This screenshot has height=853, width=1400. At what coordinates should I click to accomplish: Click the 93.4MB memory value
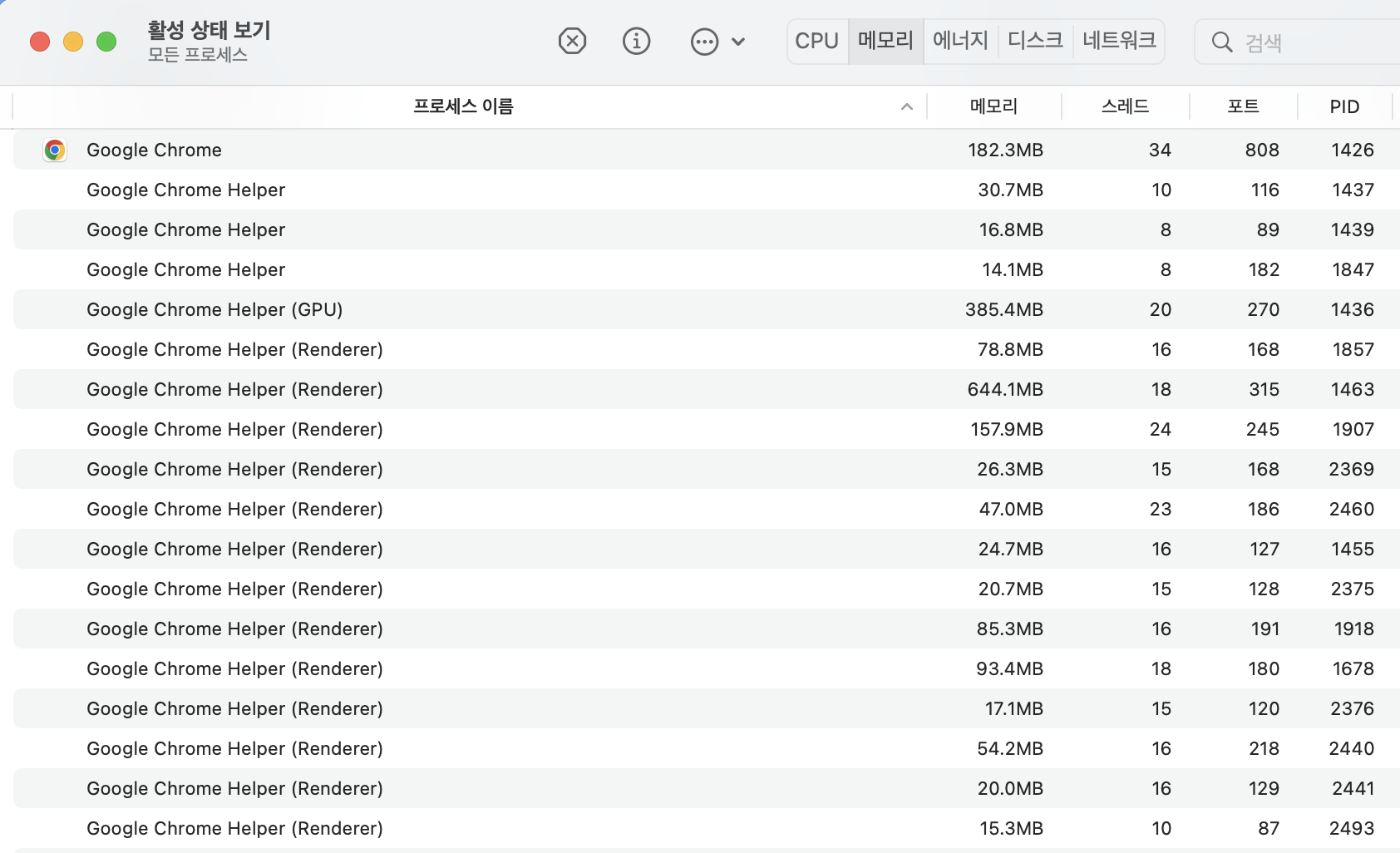coord(1009,668)
